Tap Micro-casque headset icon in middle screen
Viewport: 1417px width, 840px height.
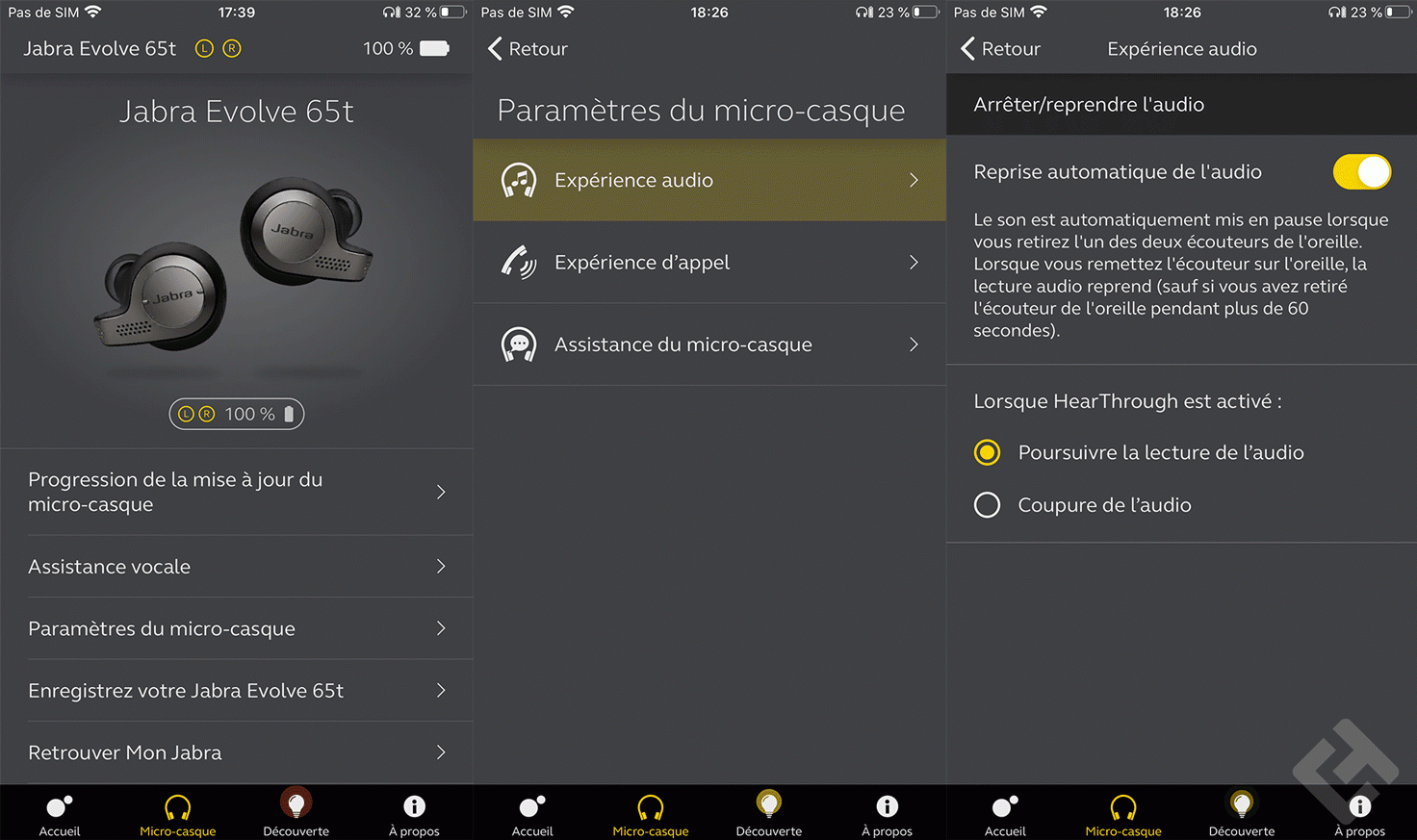[x=650, y=806]
